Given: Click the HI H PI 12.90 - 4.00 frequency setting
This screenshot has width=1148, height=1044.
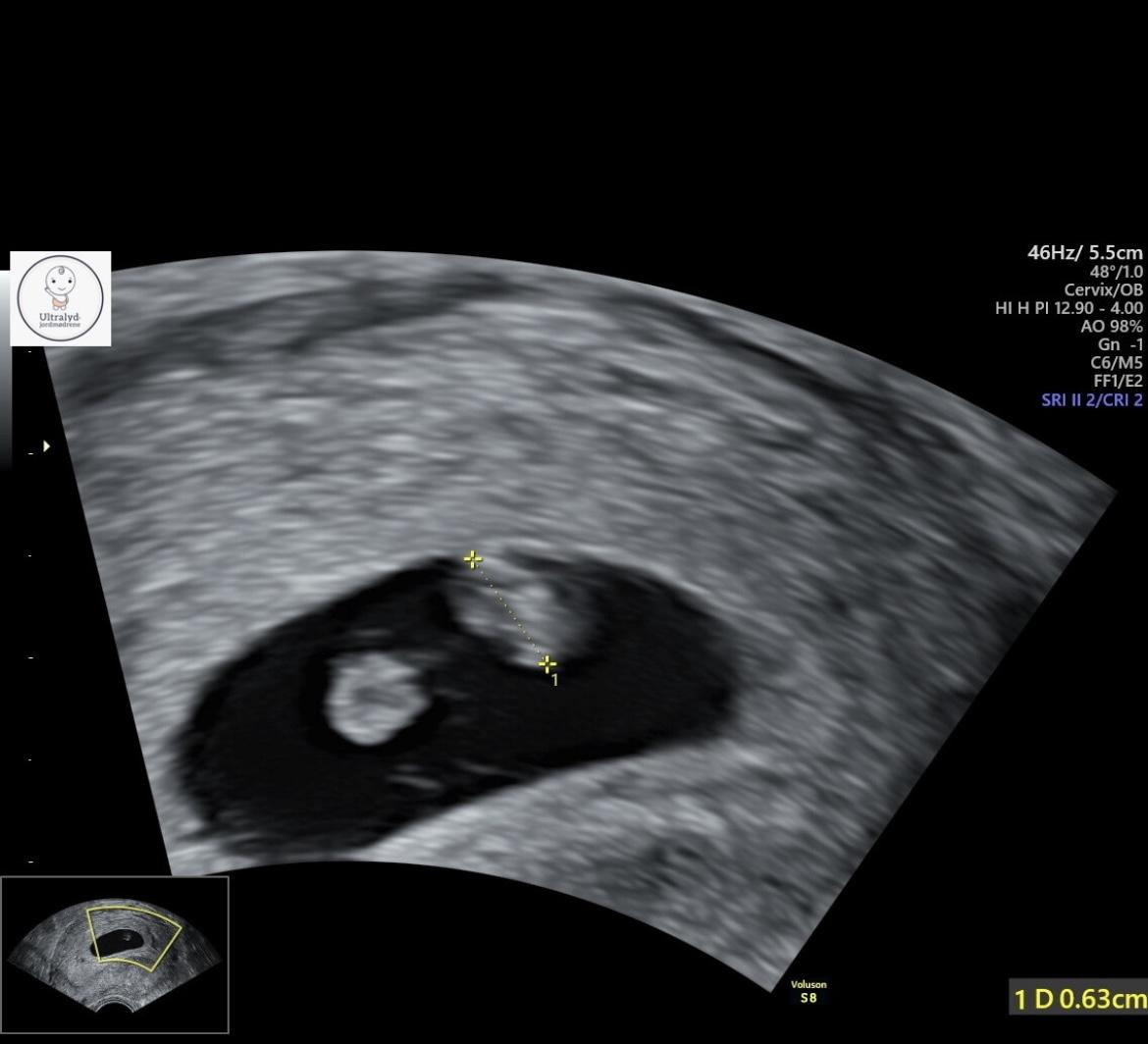Looking at the screenshot, I should (1069, 308).
